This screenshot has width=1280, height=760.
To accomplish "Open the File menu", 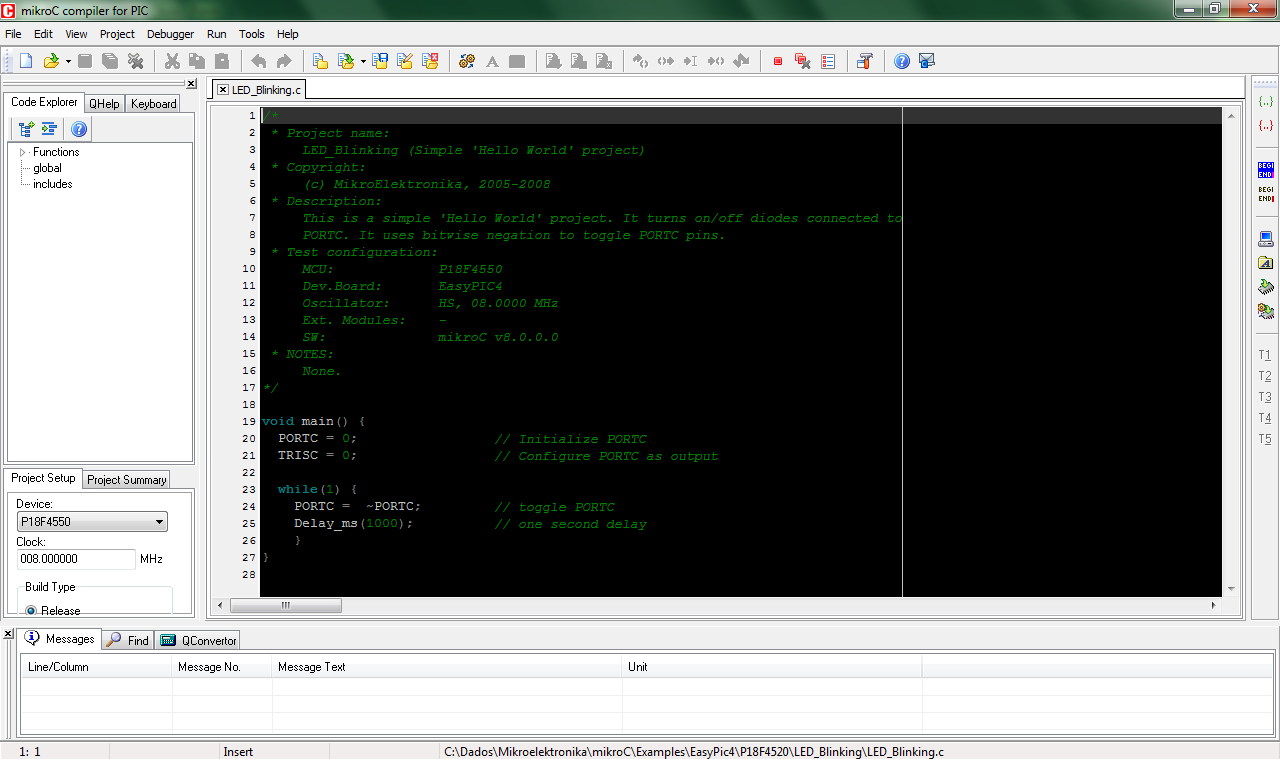I will click(x=13, y=34).
